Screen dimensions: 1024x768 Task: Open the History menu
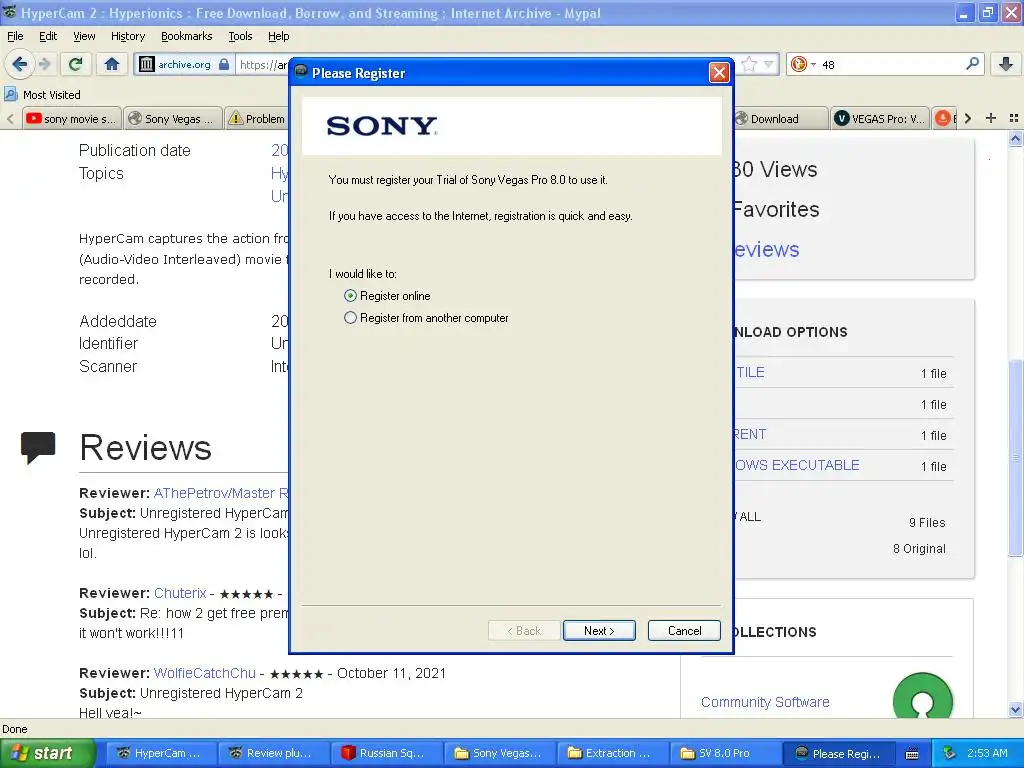(128, 36)
